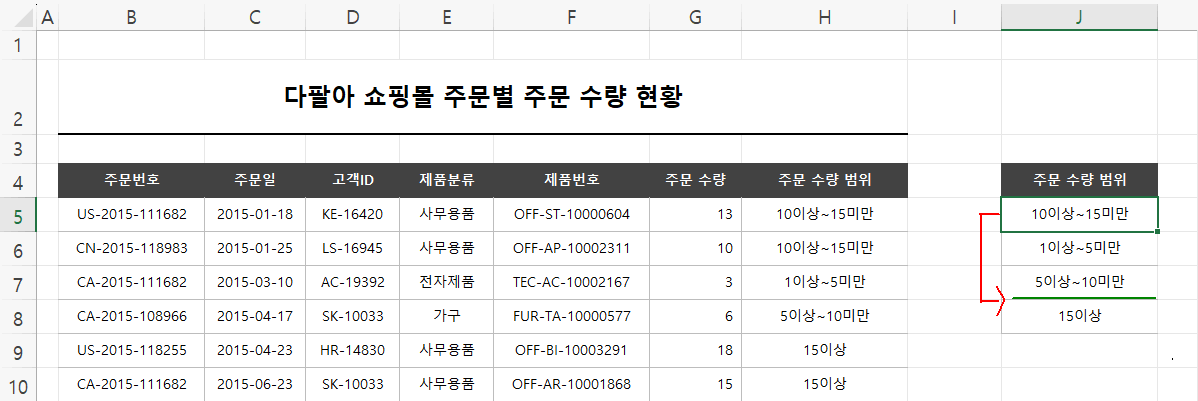Select cell US-2015-111682 in row 5
The width and height of the screenshot is (1198, 401).
point(131,215)
